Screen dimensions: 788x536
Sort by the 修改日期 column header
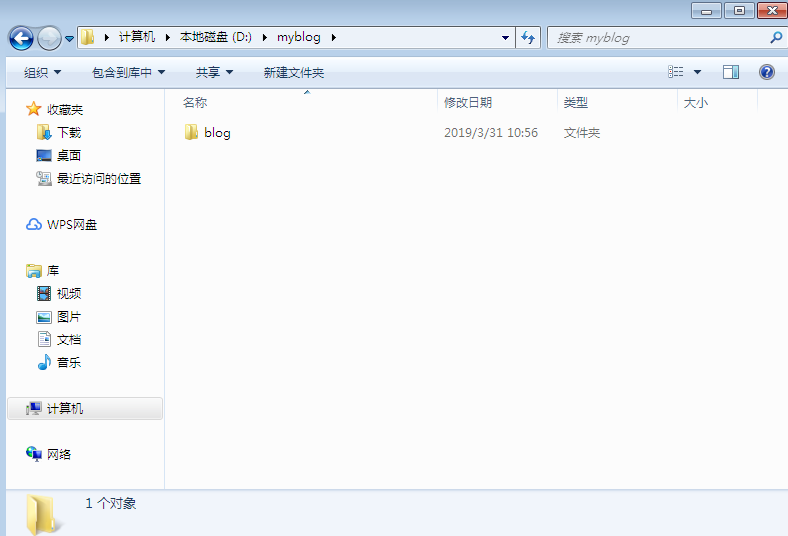pyautogui.click(x=468, y=102)
